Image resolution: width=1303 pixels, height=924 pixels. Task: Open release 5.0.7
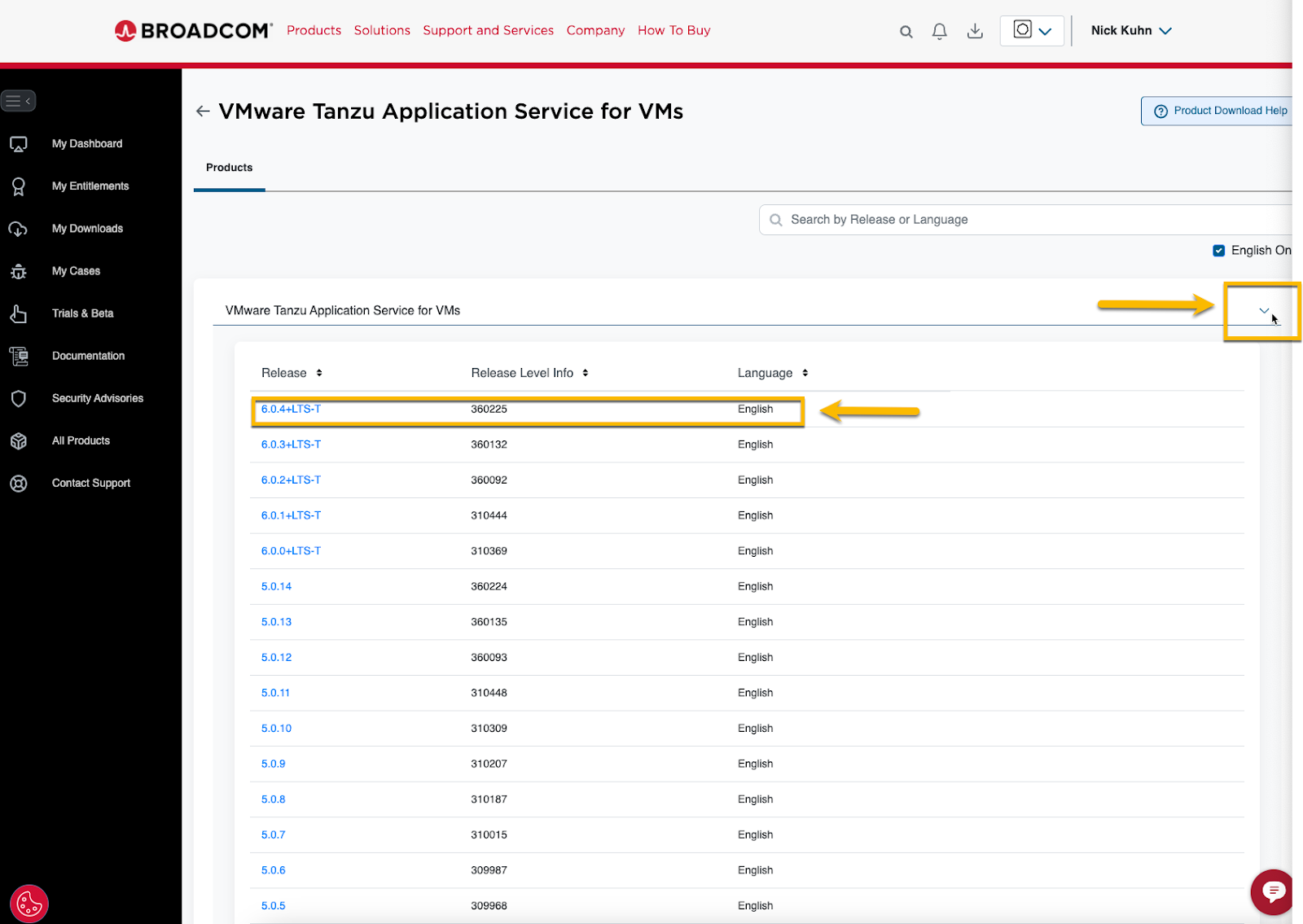coord(273,834)
